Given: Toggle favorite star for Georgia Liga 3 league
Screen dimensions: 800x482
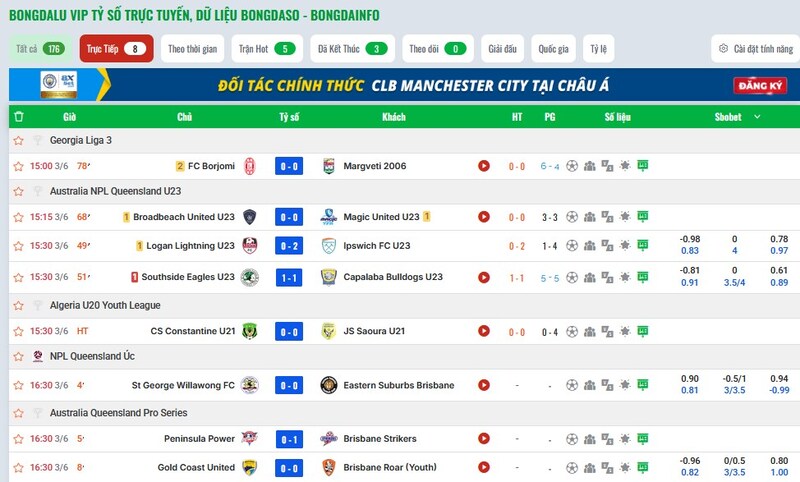Looking at the screenshot, I should click(x=18, y=140).
